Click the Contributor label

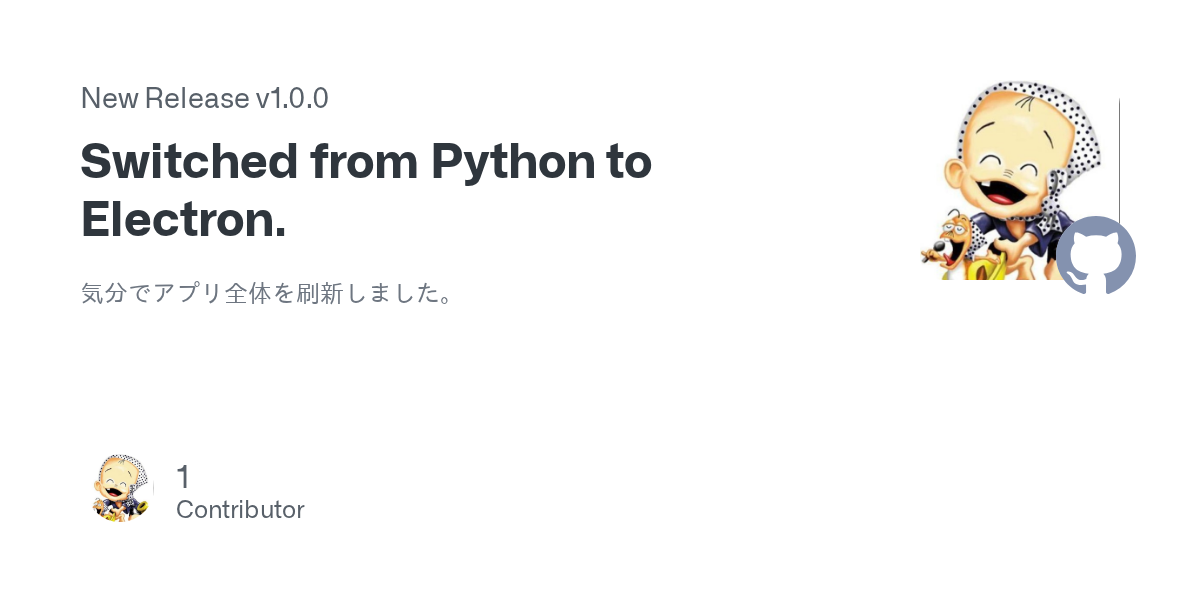tap(240, 510)
